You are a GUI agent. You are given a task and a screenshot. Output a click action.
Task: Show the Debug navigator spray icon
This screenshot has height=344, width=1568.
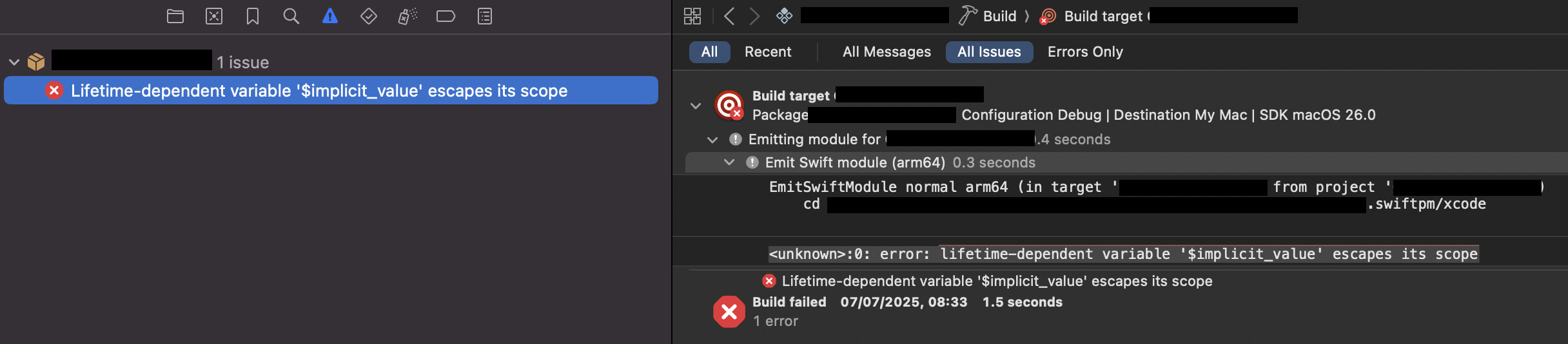407,16
